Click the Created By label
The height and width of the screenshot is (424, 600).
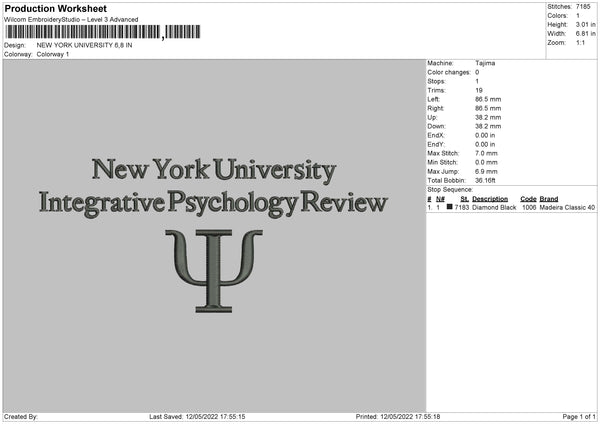point(21,417)
